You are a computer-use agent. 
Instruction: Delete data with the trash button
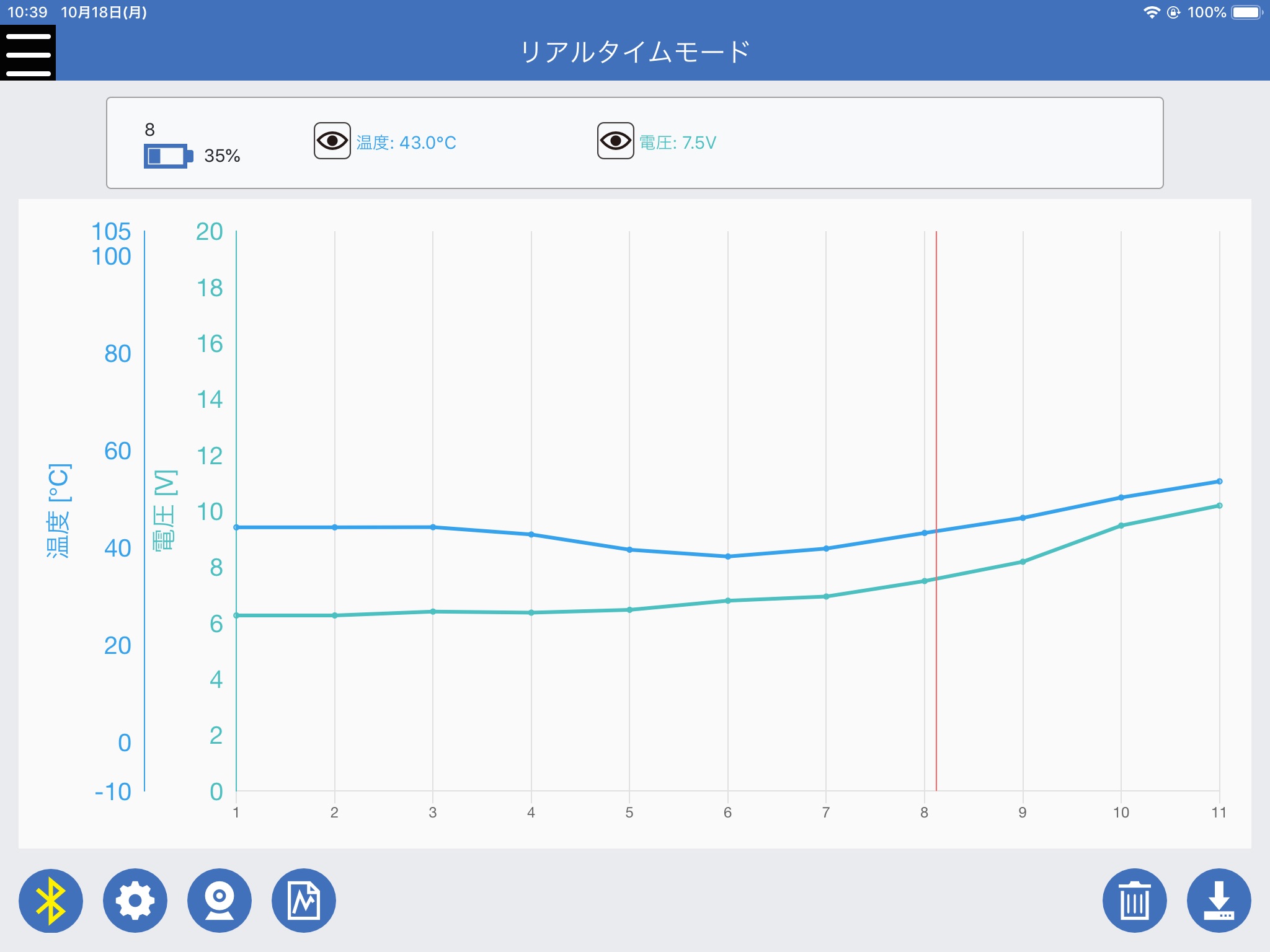coord(1135,901)
